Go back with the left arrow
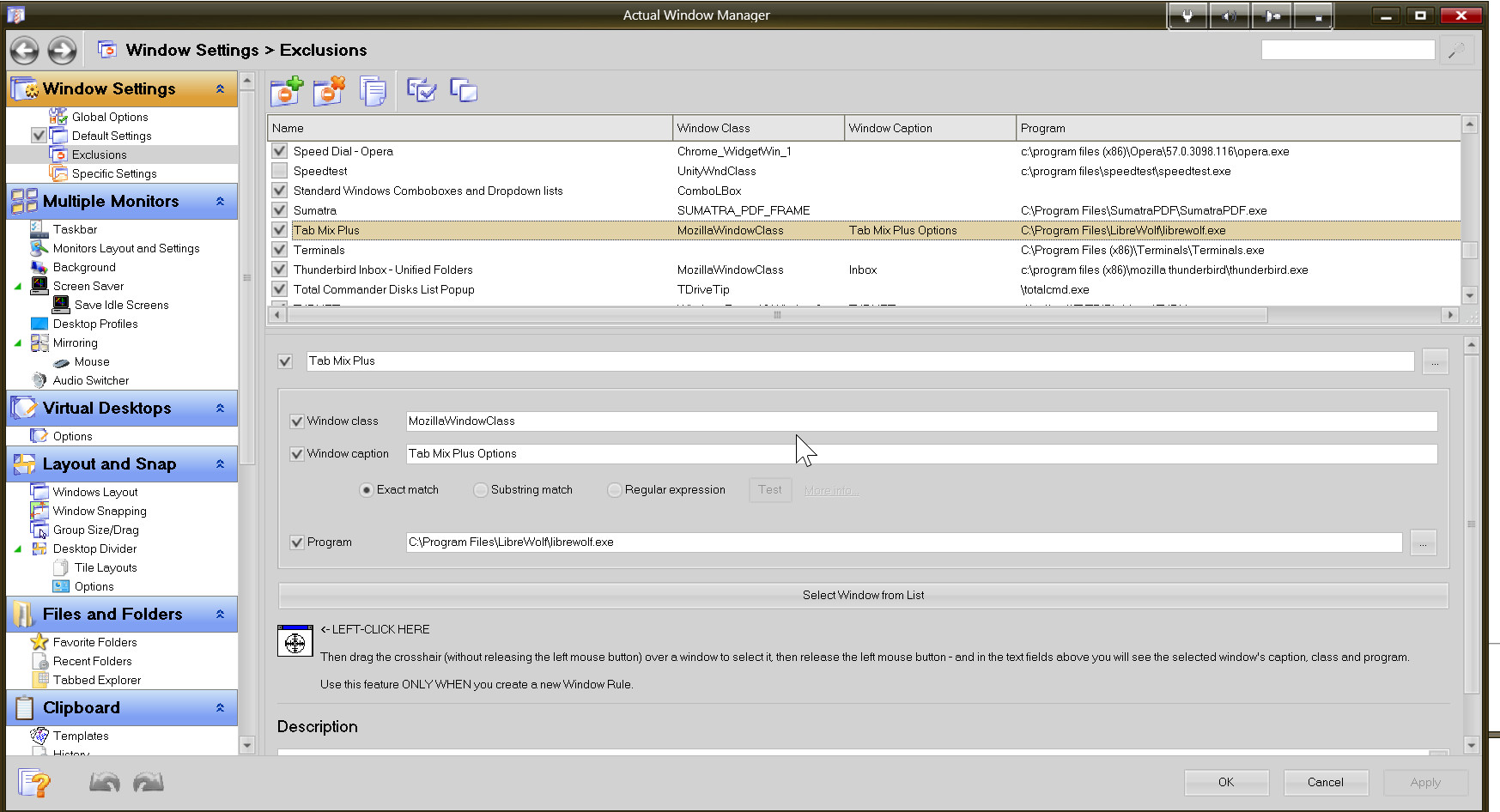 click(x=24, y=51)
